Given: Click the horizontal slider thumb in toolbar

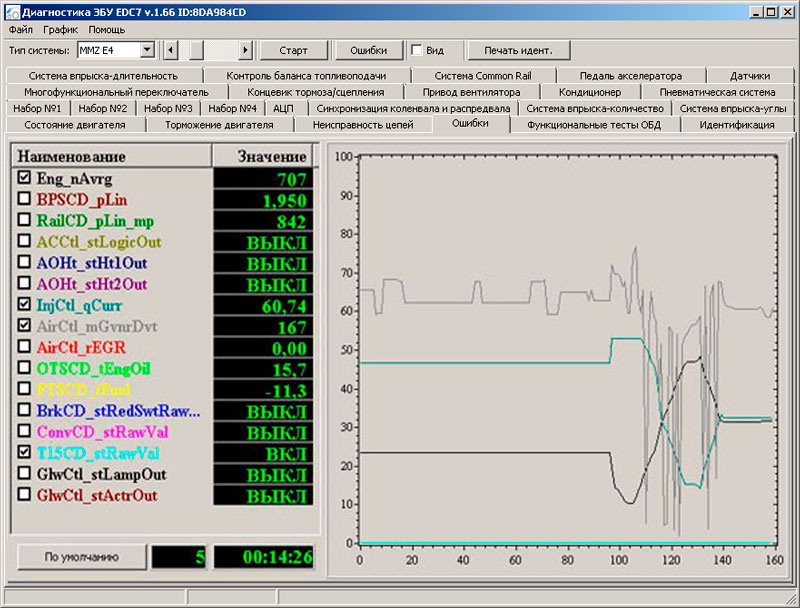Looking at the screenshot, I should point(197,49).
